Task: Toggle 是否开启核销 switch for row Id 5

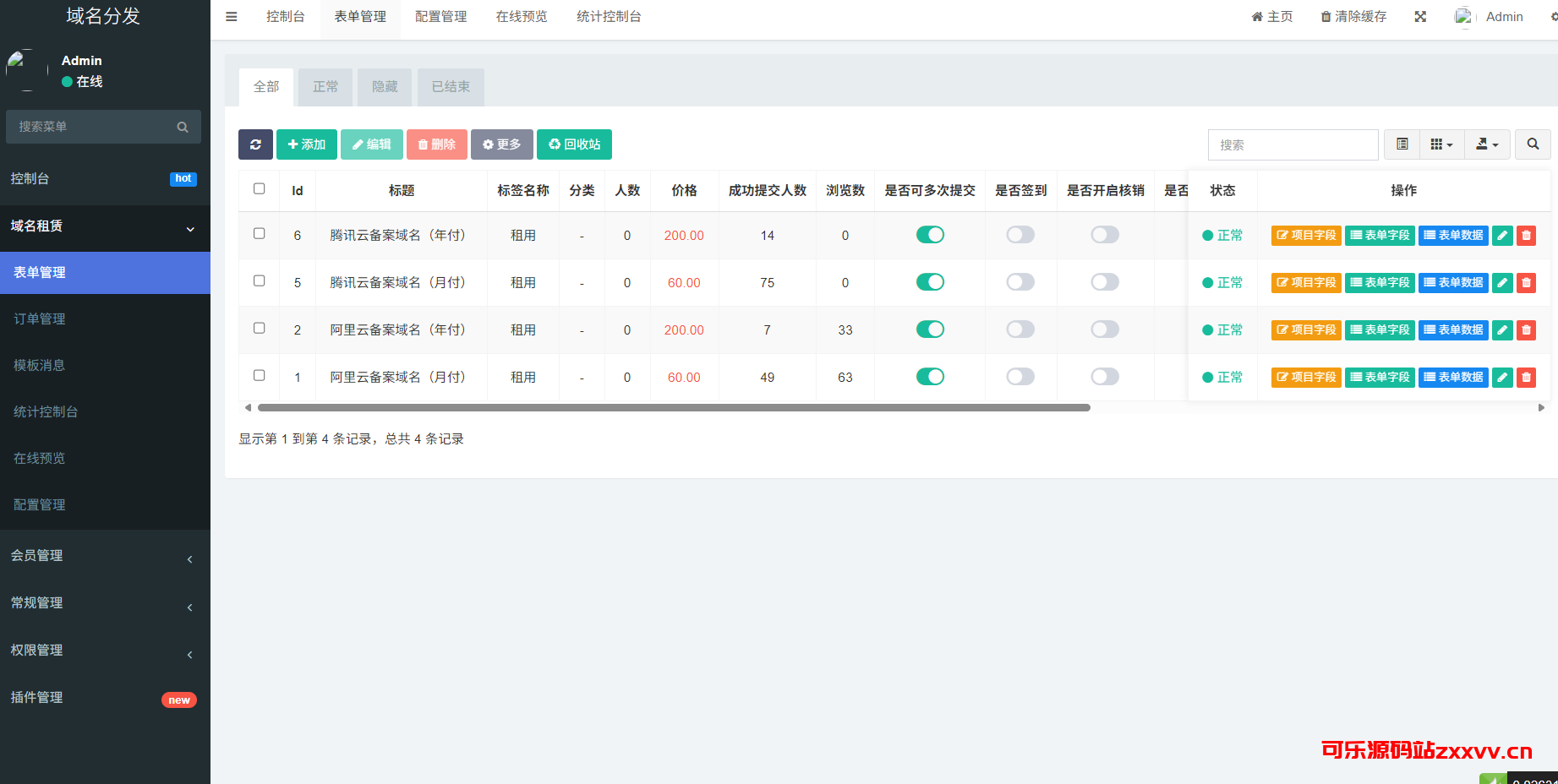Action: pos(1105,282)
